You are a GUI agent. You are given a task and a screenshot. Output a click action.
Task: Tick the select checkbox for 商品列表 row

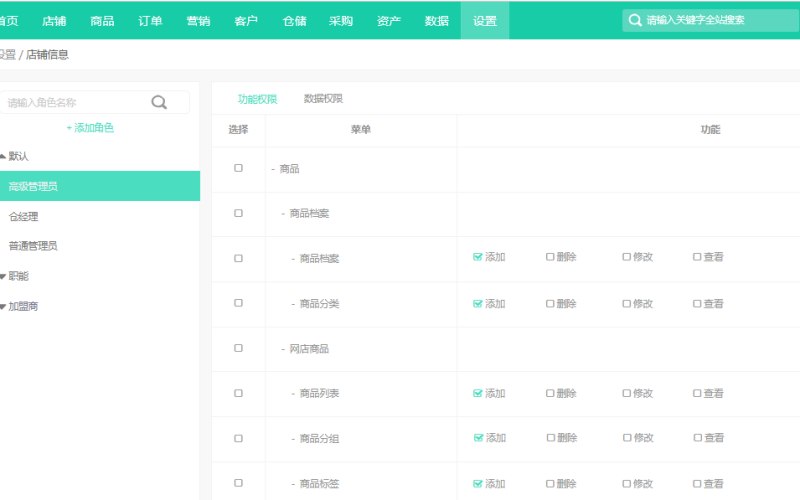238,393
